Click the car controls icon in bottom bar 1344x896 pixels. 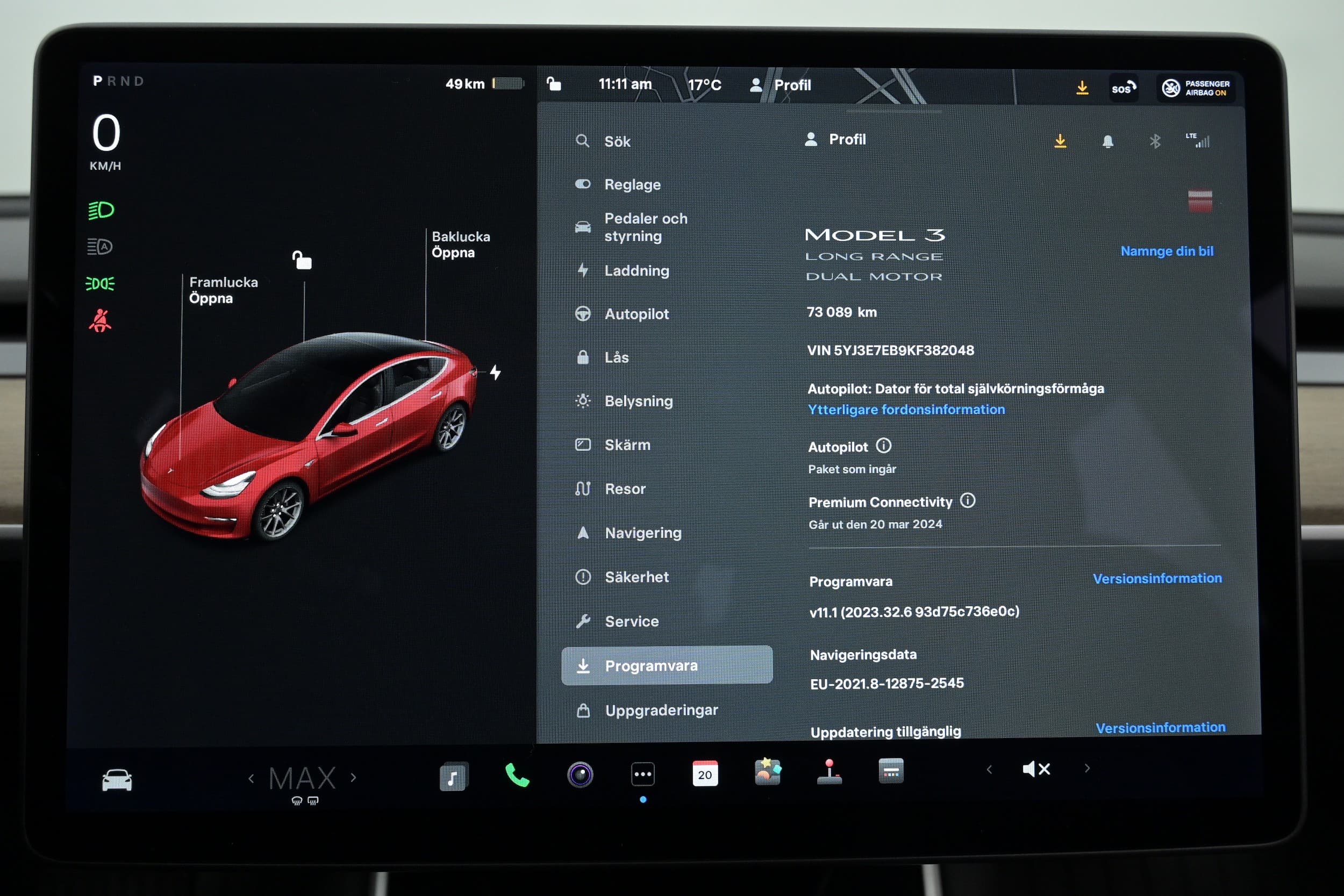click(117, 780)
